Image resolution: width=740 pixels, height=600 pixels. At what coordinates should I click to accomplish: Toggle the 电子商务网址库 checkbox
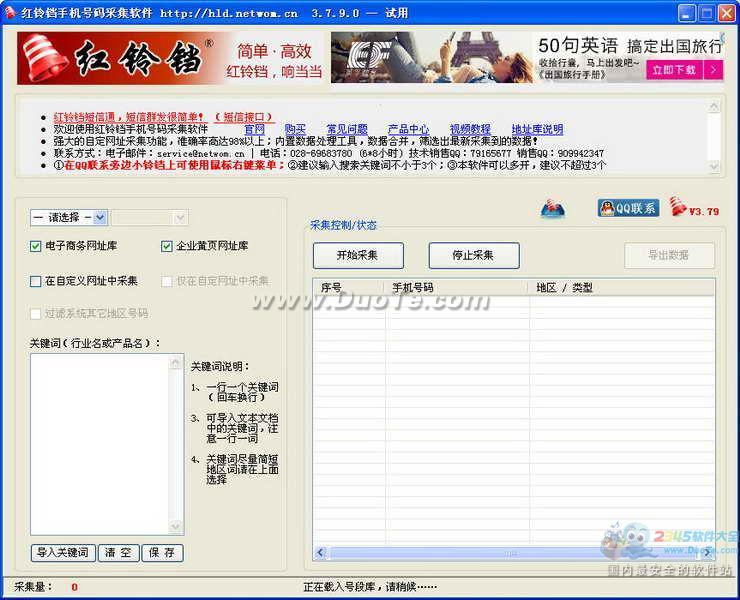pyautogui.click(x=36, y=246)
